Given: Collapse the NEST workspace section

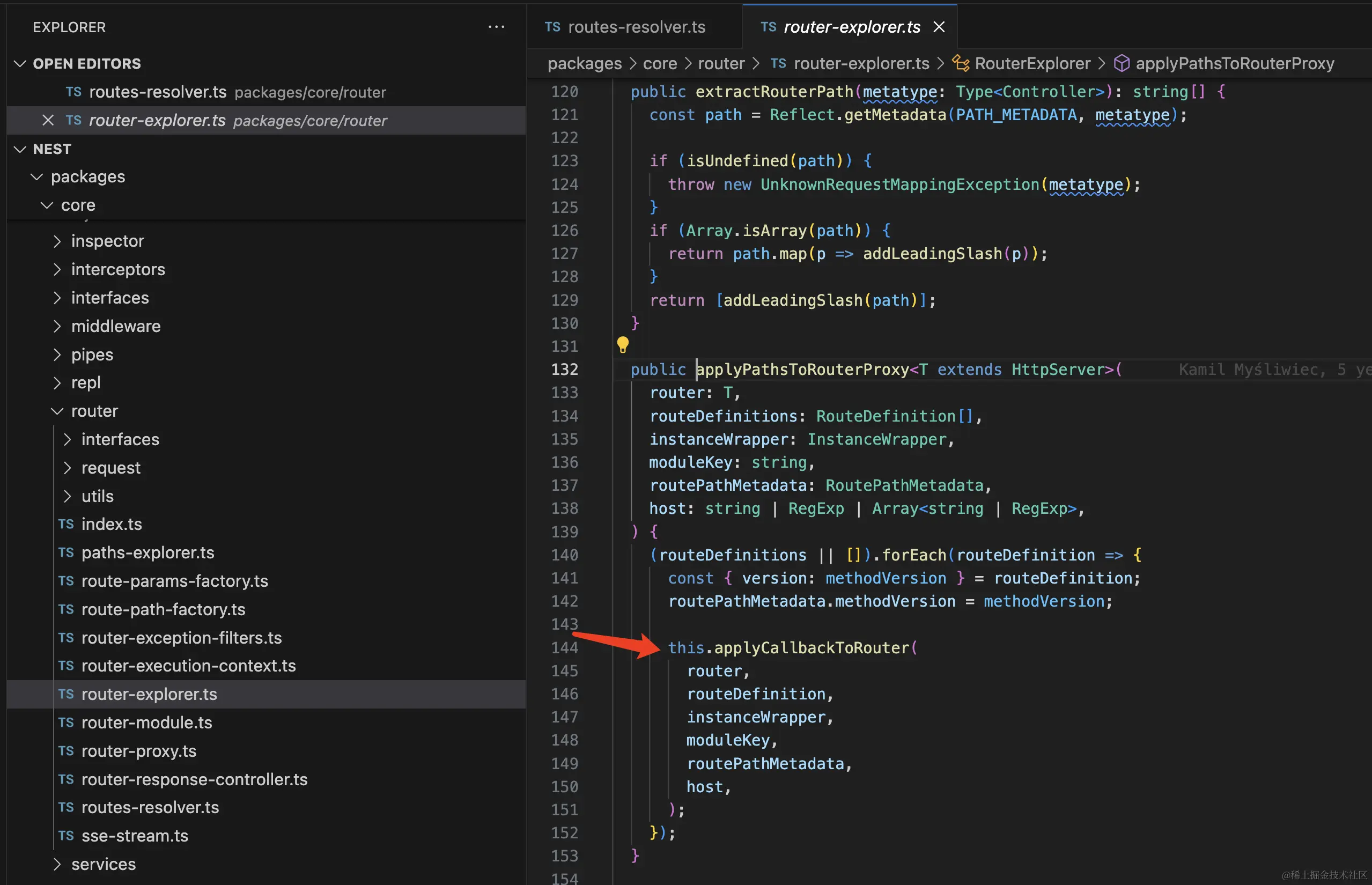Looking at the screenshot, I should [x=20, y=149].
